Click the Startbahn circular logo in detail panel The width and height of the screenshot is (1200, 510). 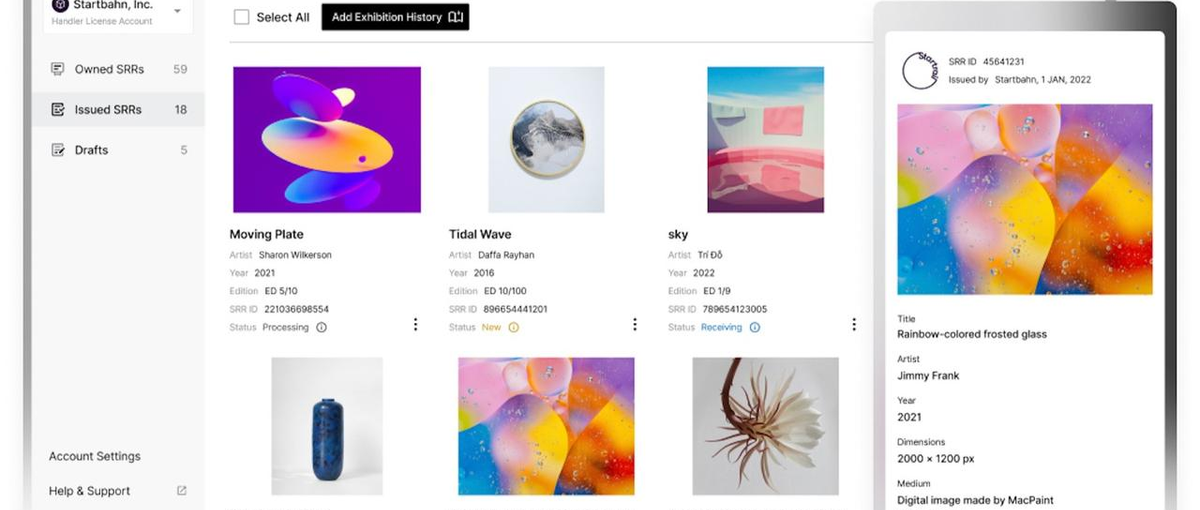click(920, 71)
